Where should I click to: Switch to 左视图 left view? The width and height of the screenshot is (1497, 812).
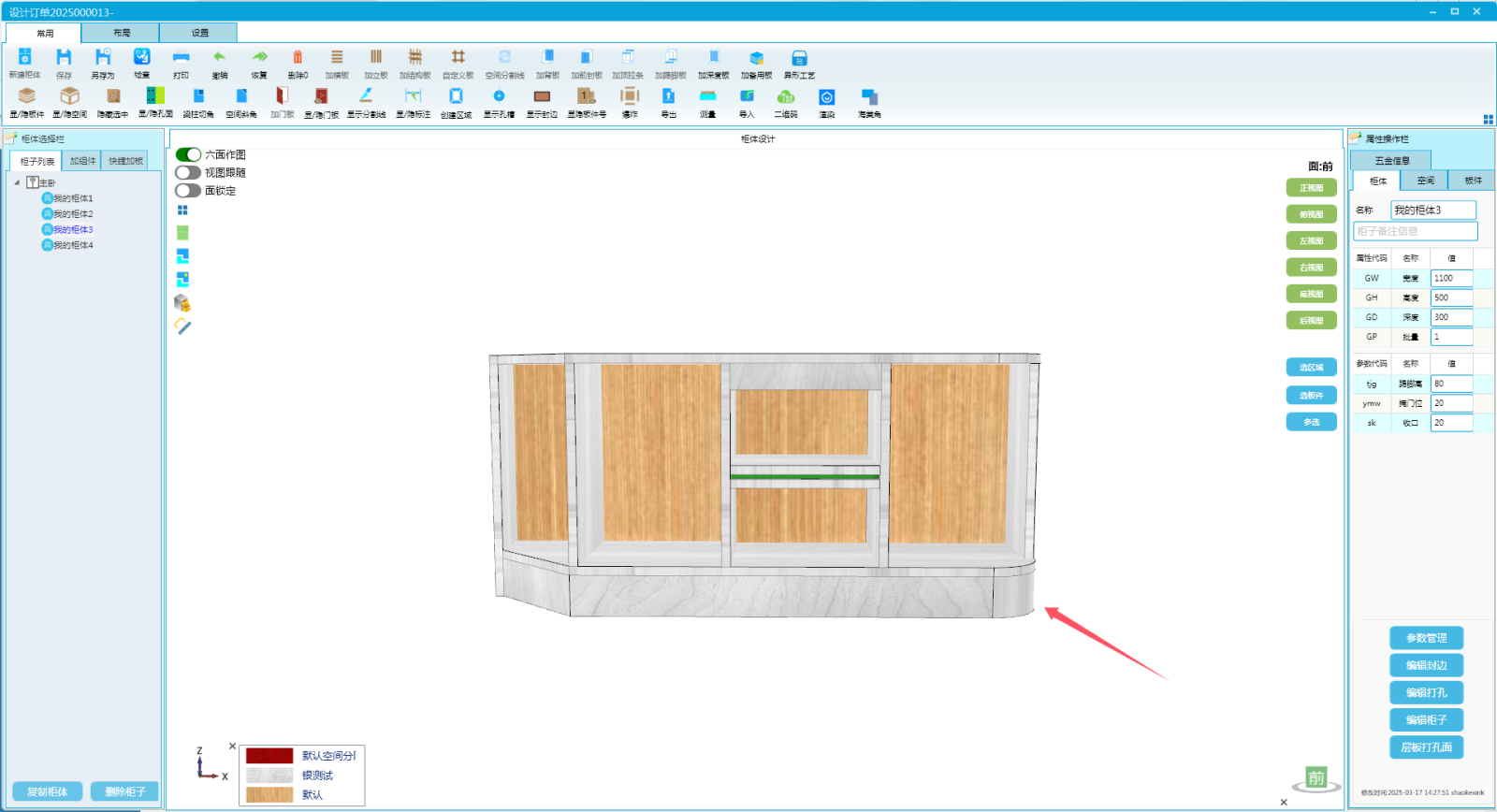tap(1311, 240)
